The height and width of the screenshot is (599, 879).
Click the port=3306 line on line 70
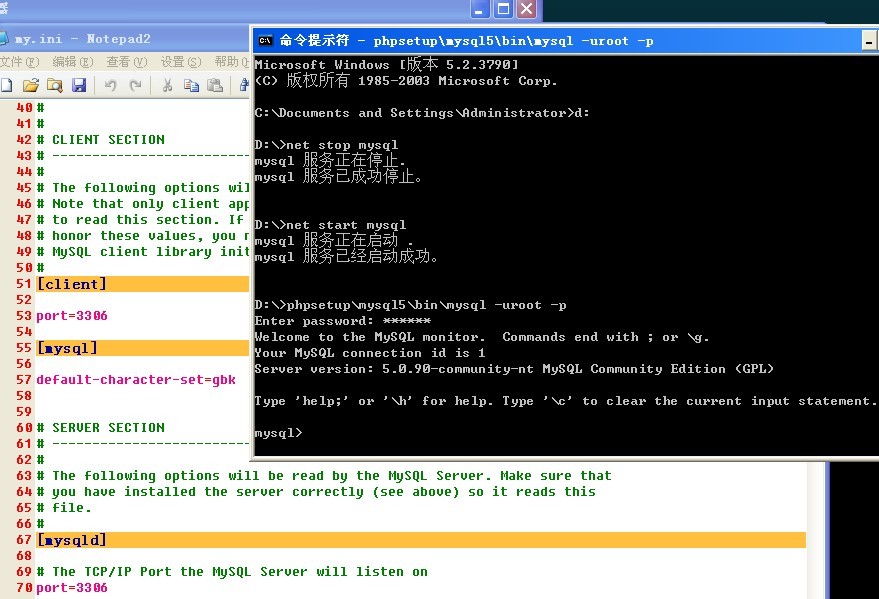pyautogui.click(x=72, y=588)
